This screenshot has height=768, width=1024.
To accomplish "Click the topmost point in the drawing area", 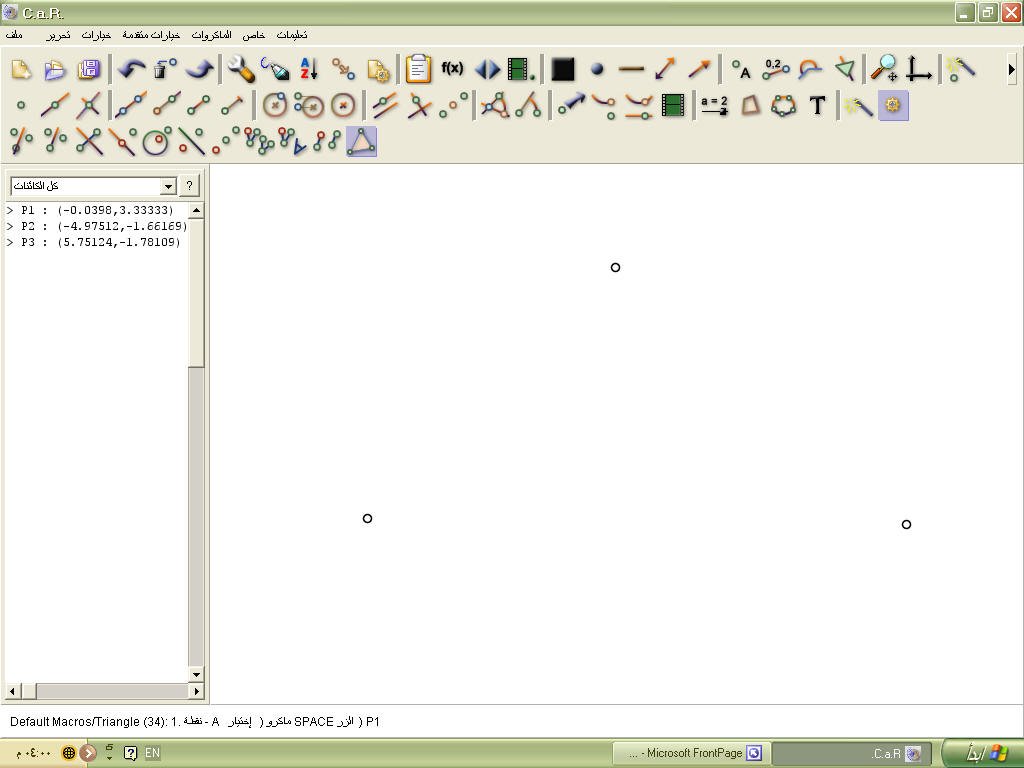I will coord(615,267).
